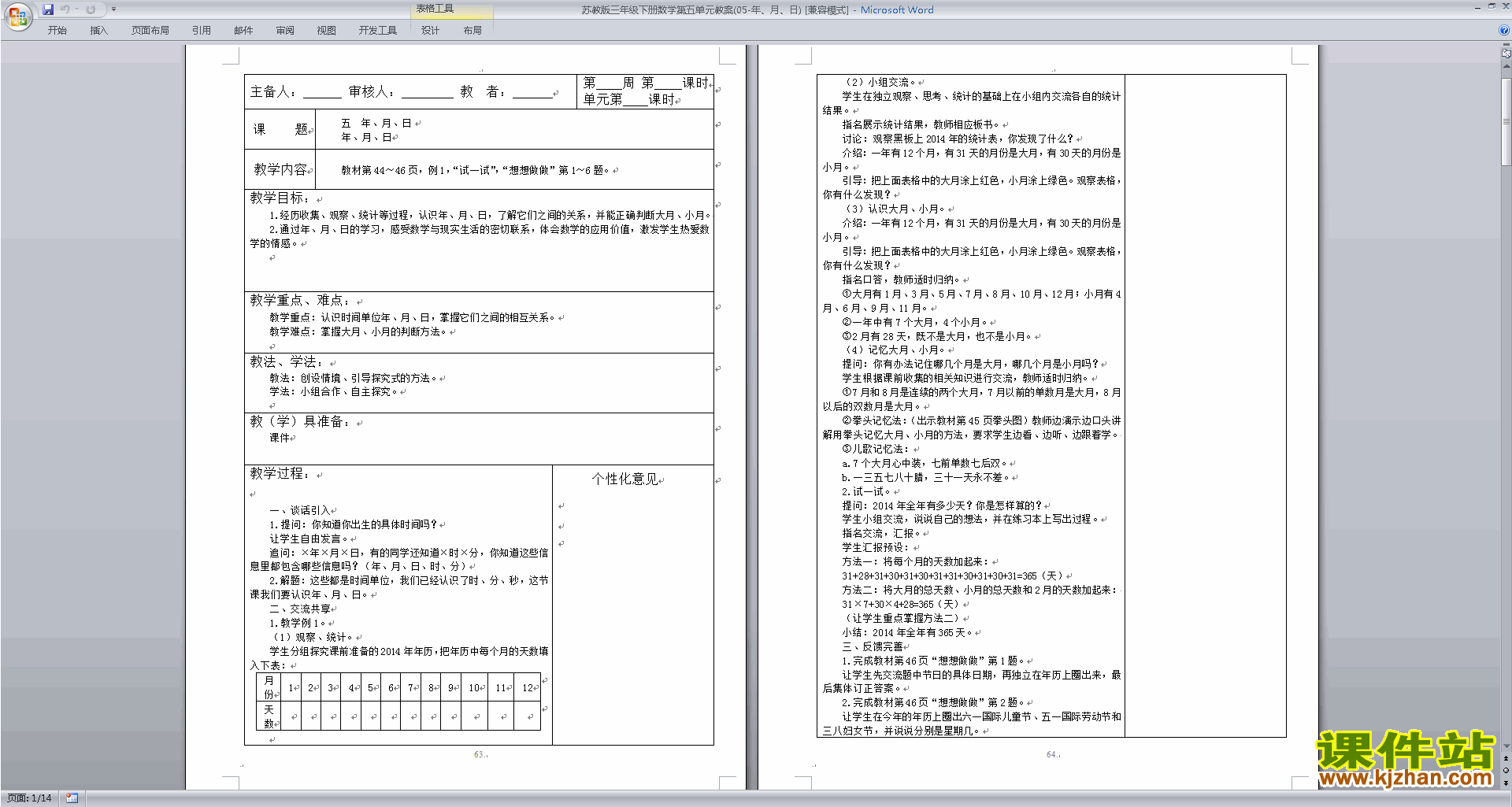This screenshot has height=807, width=1512.
Task: Switch to 视图 tab
Action: (x=327, y=31)
